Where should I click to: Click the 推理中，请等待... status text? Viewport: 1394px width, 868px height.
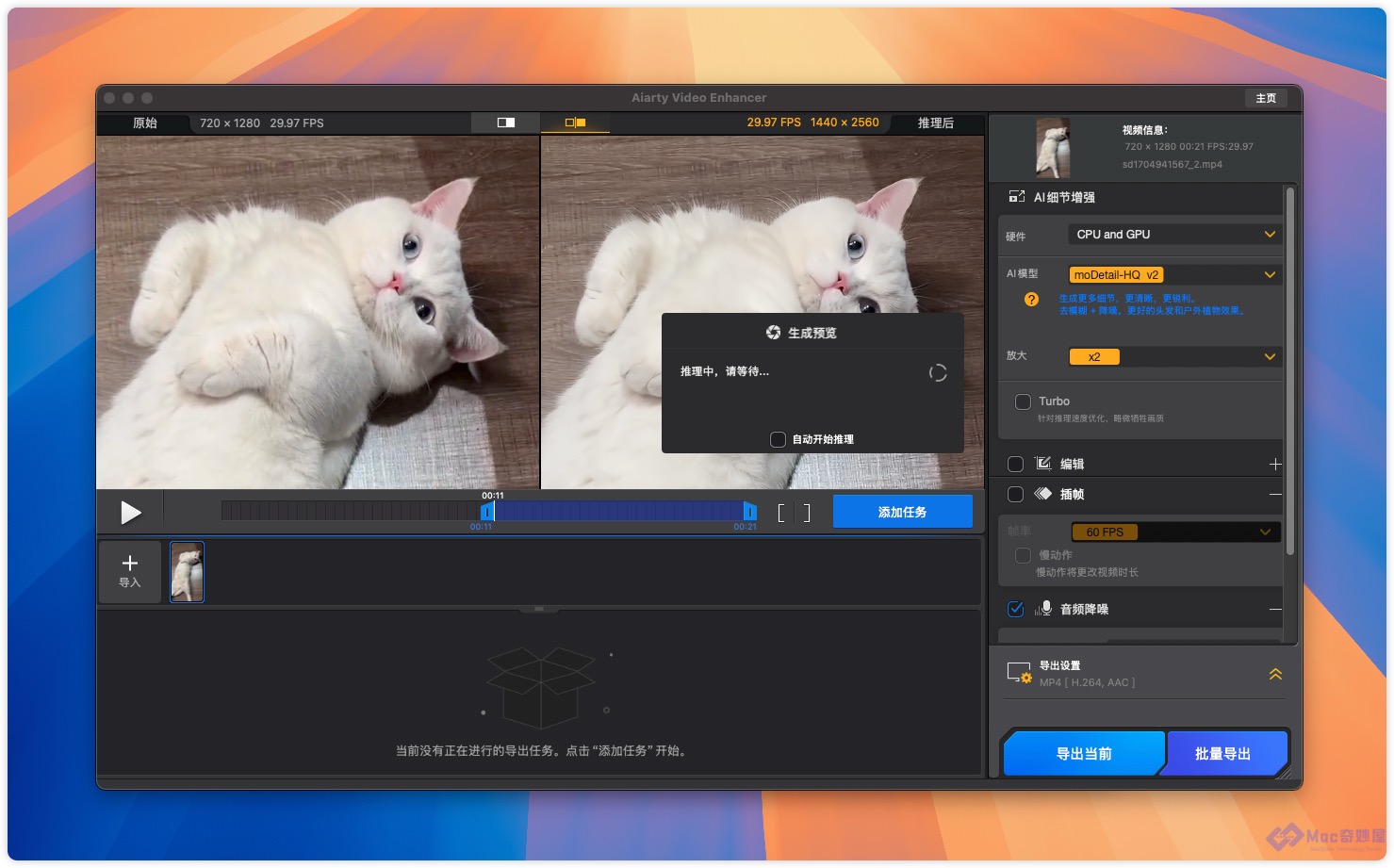725,371
